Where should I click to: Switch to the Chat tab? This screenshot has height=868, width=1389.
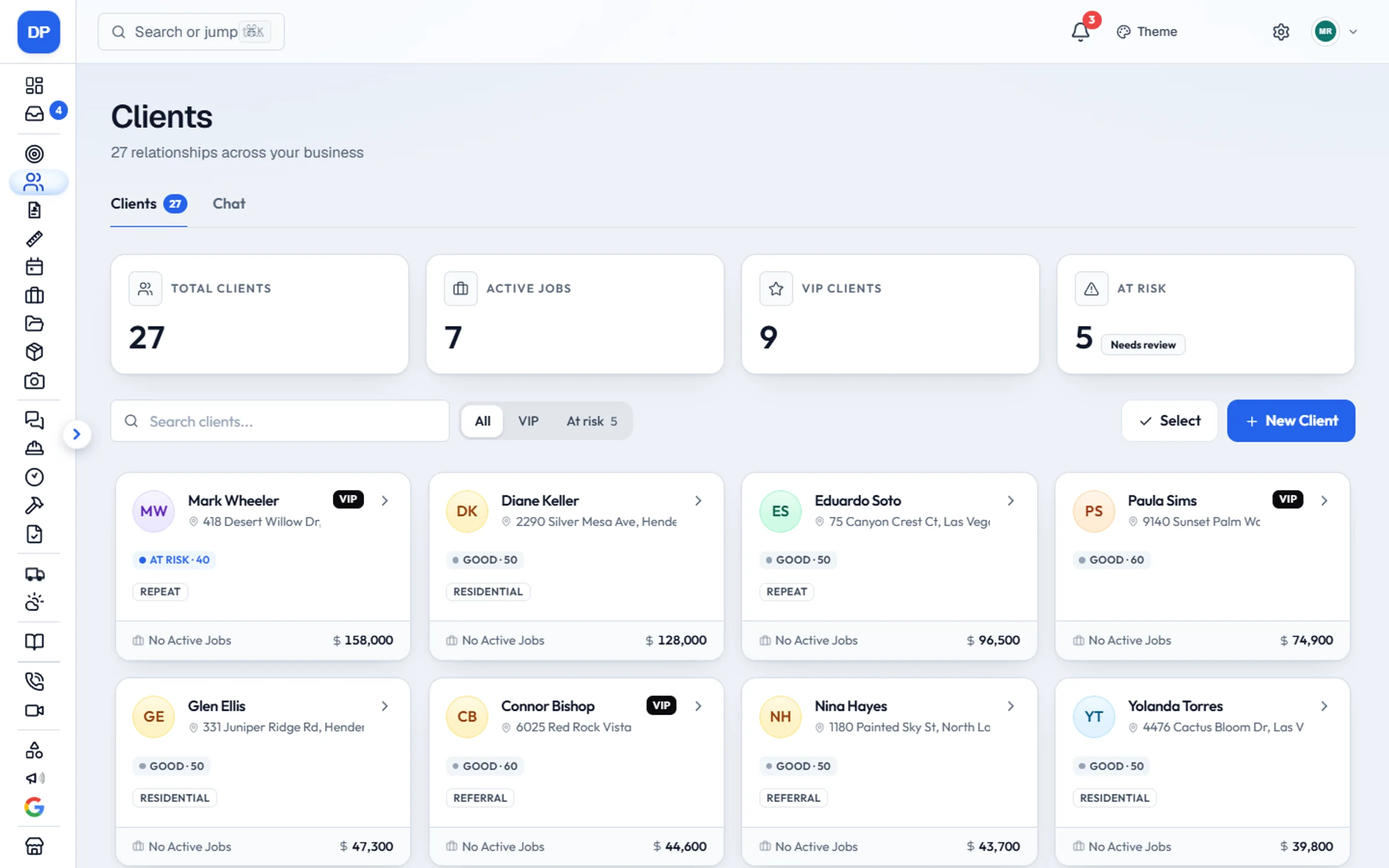click(229, 204)
